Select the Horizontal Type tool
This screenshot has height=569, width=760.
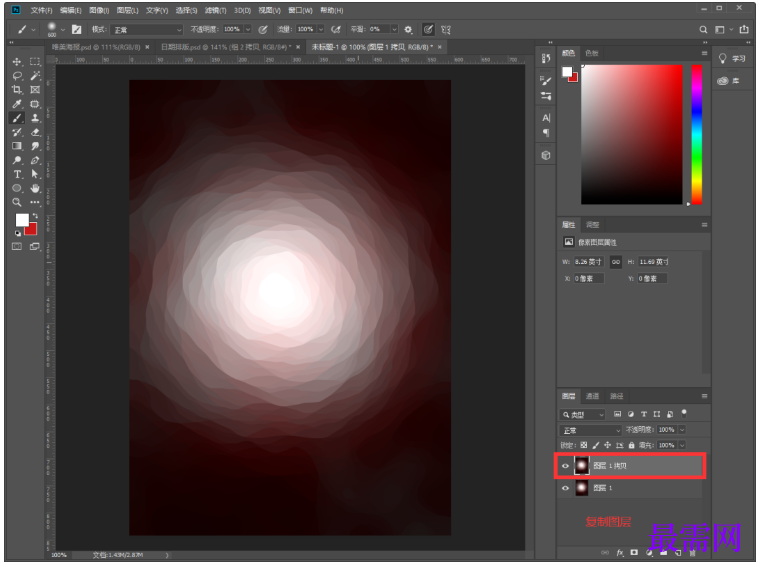point(17,174)
